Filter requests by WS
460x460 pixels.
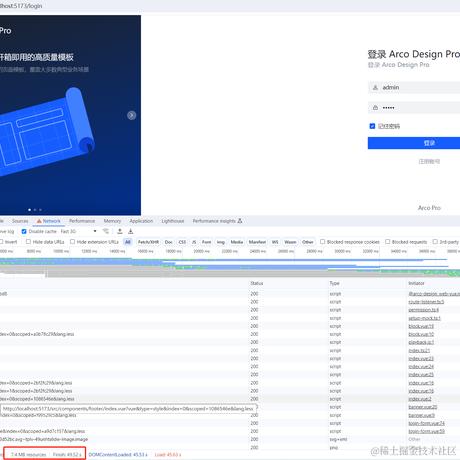click(x=275, y=242)
